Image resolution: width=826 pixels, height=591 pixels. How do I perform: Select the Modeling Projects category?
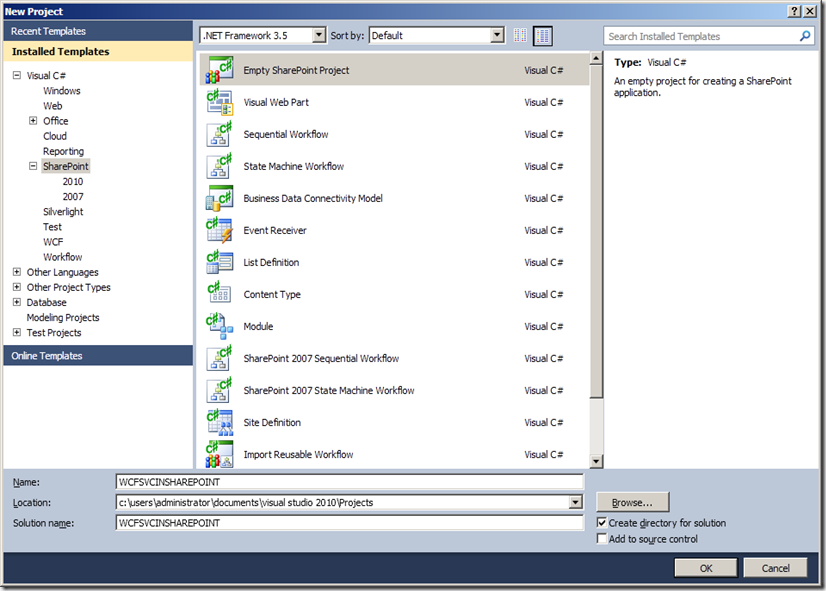pos(63,318)
